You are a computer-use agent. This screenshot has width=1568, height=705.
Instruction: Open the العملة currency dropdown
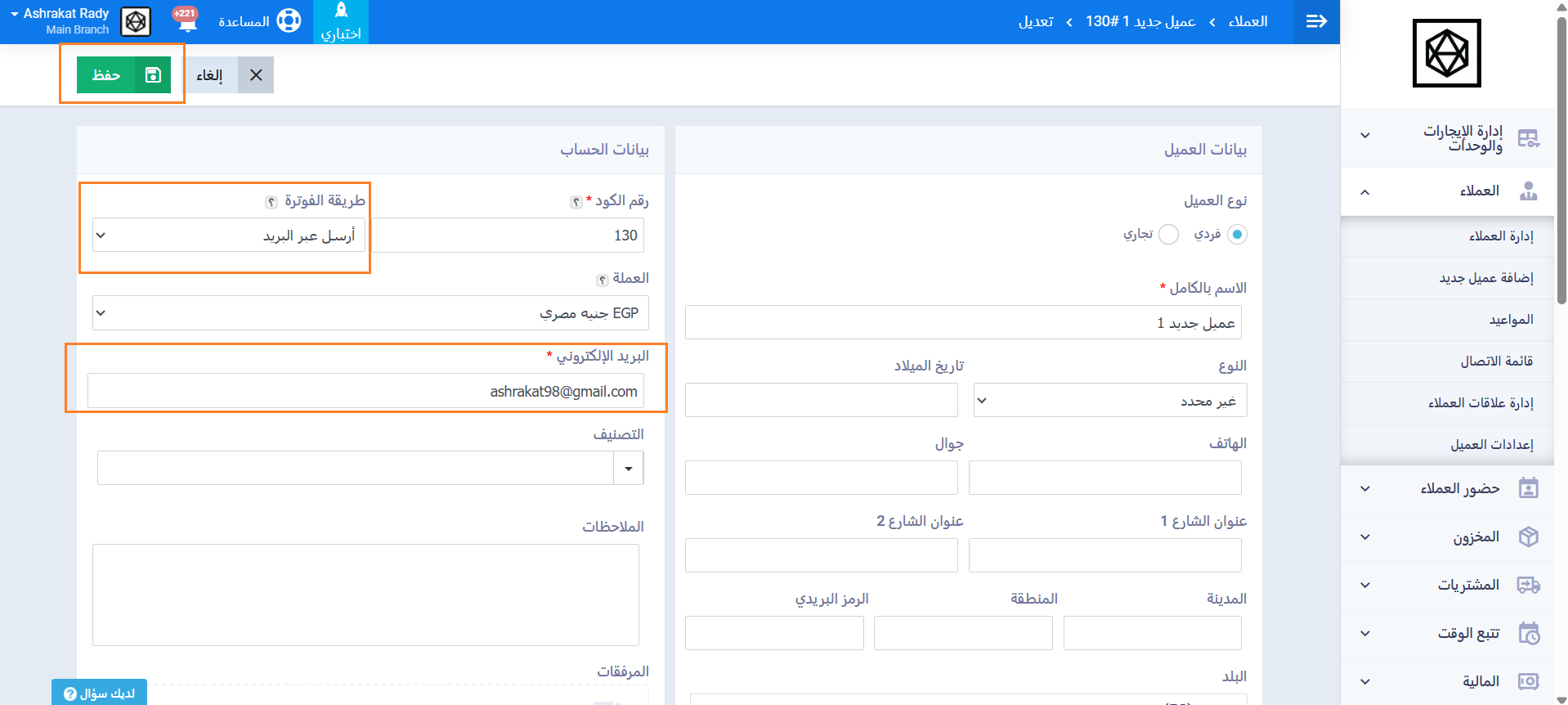tap(370, 313)
